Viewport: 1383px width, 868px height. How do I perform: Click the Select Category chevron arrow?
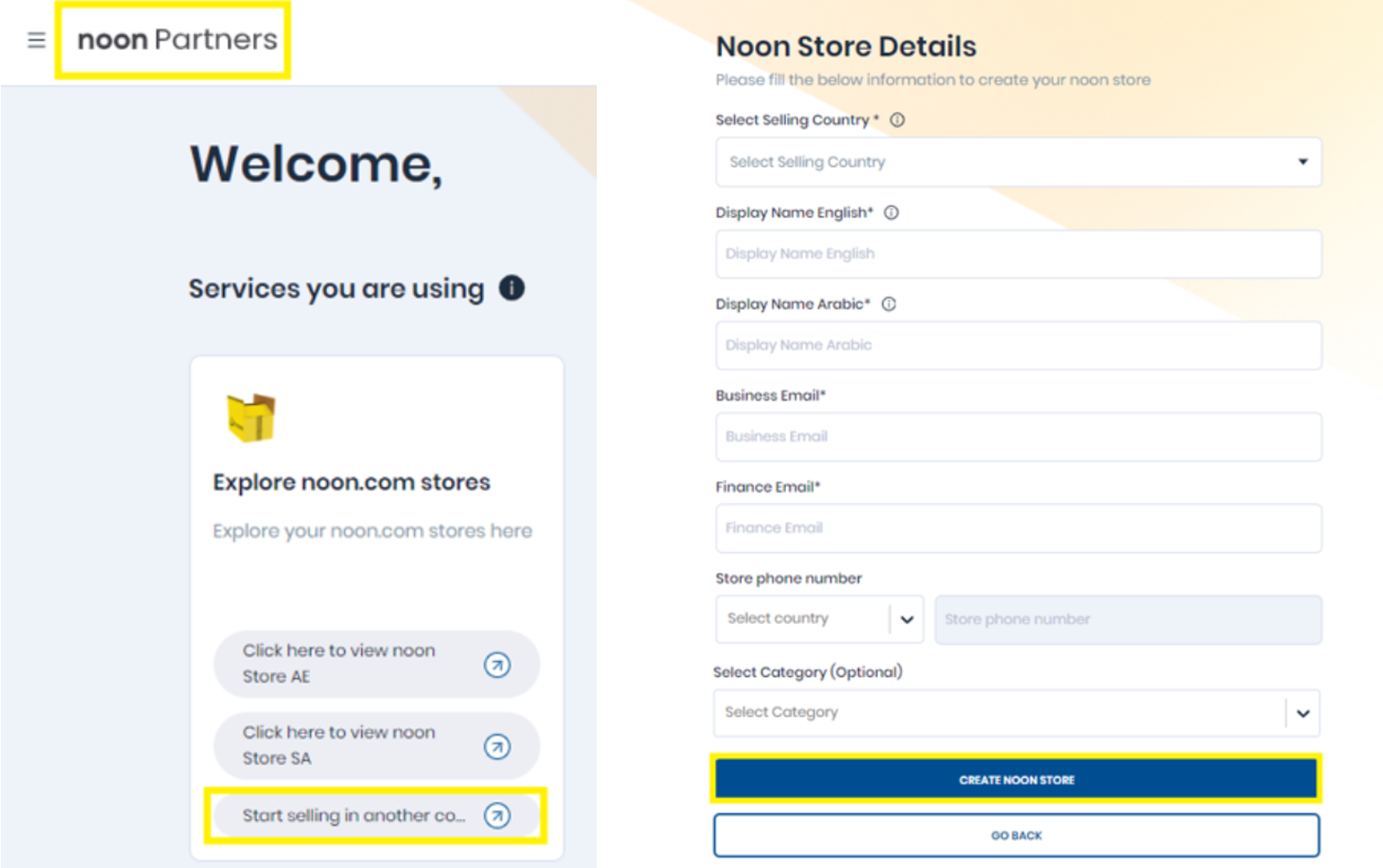pyautogui.click(x=1303, y=713)
